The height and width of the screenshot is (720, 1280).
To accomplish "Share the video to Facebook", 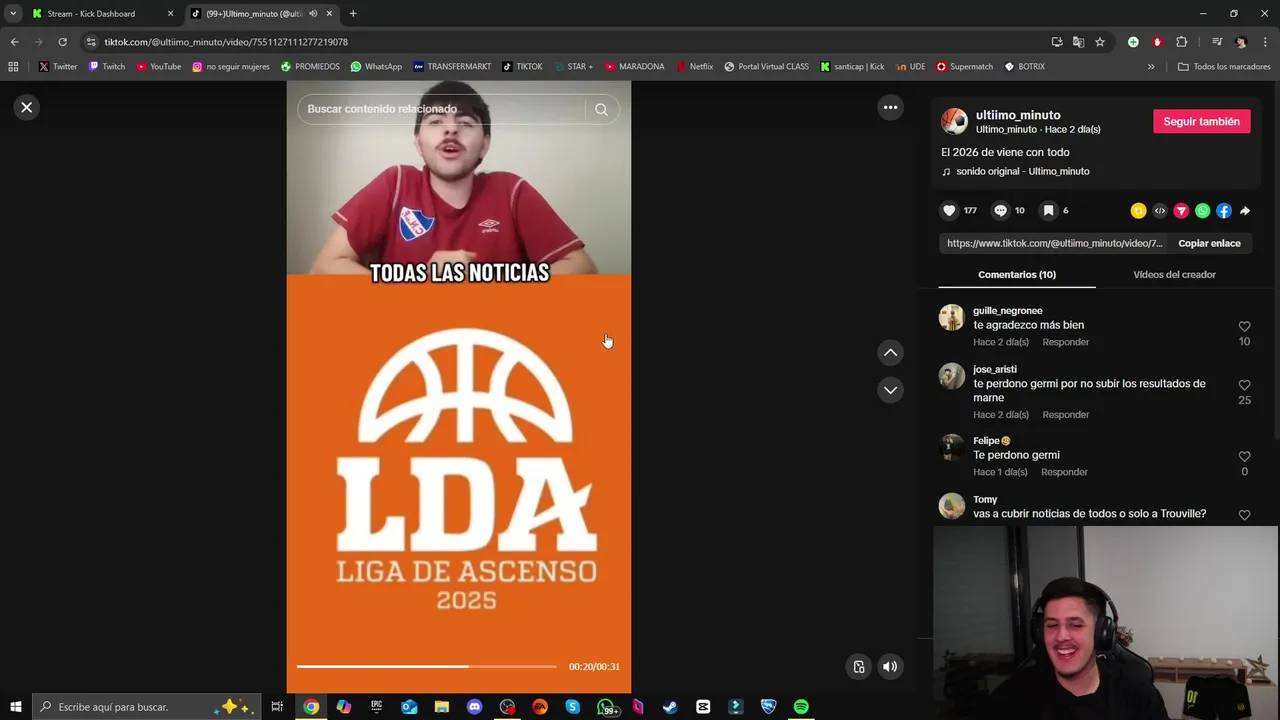I will (1224, 211).
